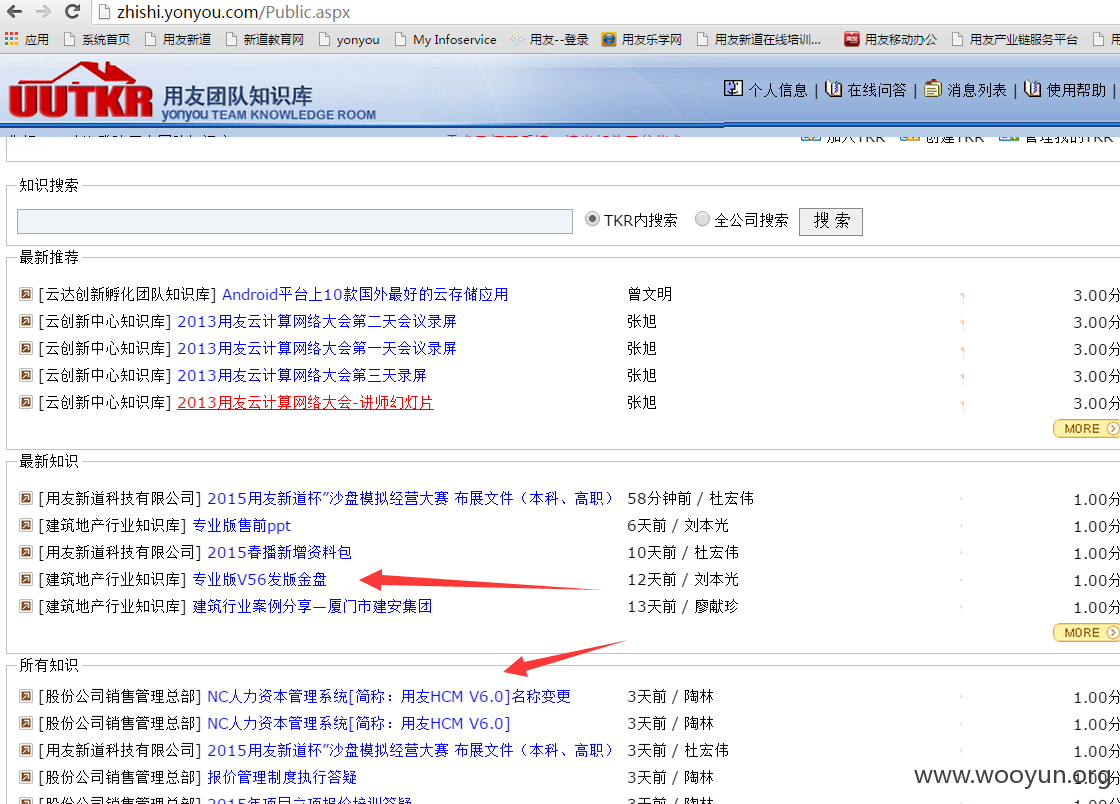
Task: Open the My Infoservice bookmark
Action: click(x=446, y=39)
